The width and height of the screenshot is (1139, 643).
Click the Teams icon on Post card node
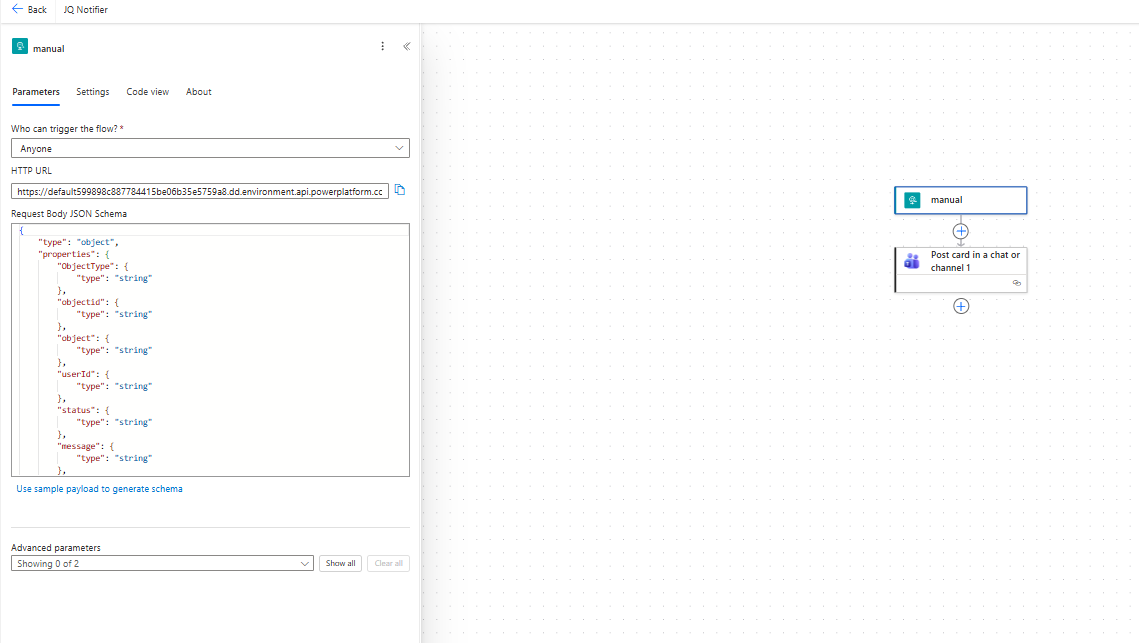click(912, 261)
